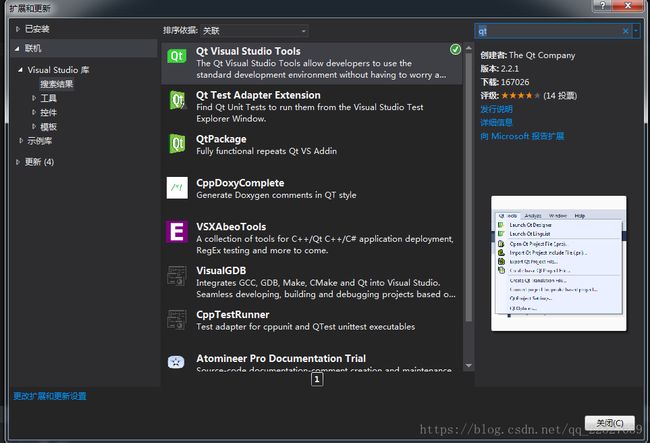
Task: Open the 详细信息 link
Action: coord(496,123)
